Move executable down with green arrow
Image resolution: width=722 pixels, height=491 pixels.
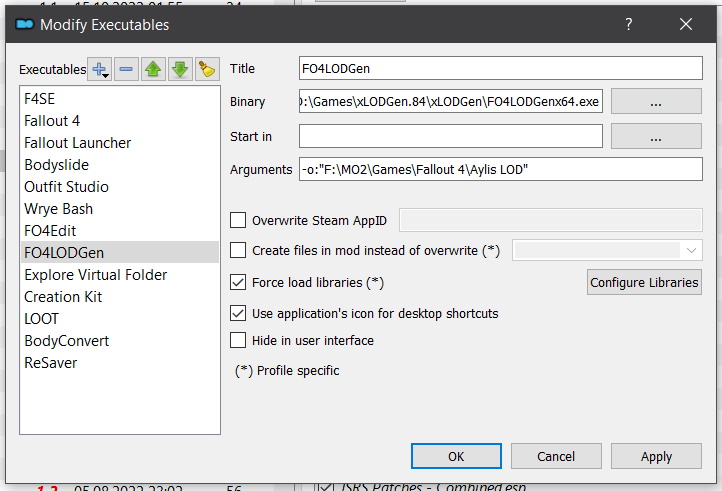click(x=180, y=69)
